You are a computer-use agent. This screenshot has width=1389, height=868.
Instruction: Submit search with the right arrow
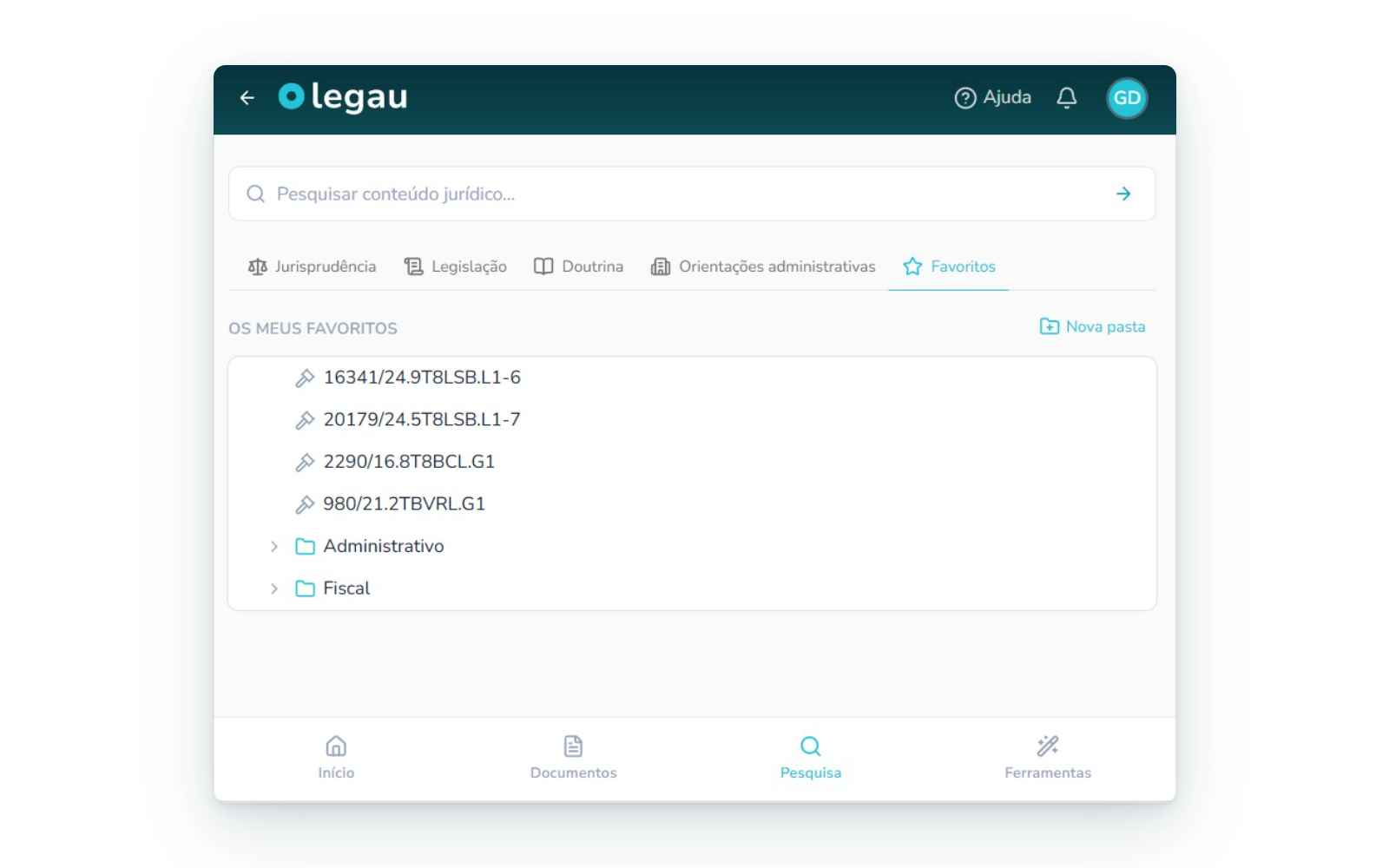(x=1123, y=194)
